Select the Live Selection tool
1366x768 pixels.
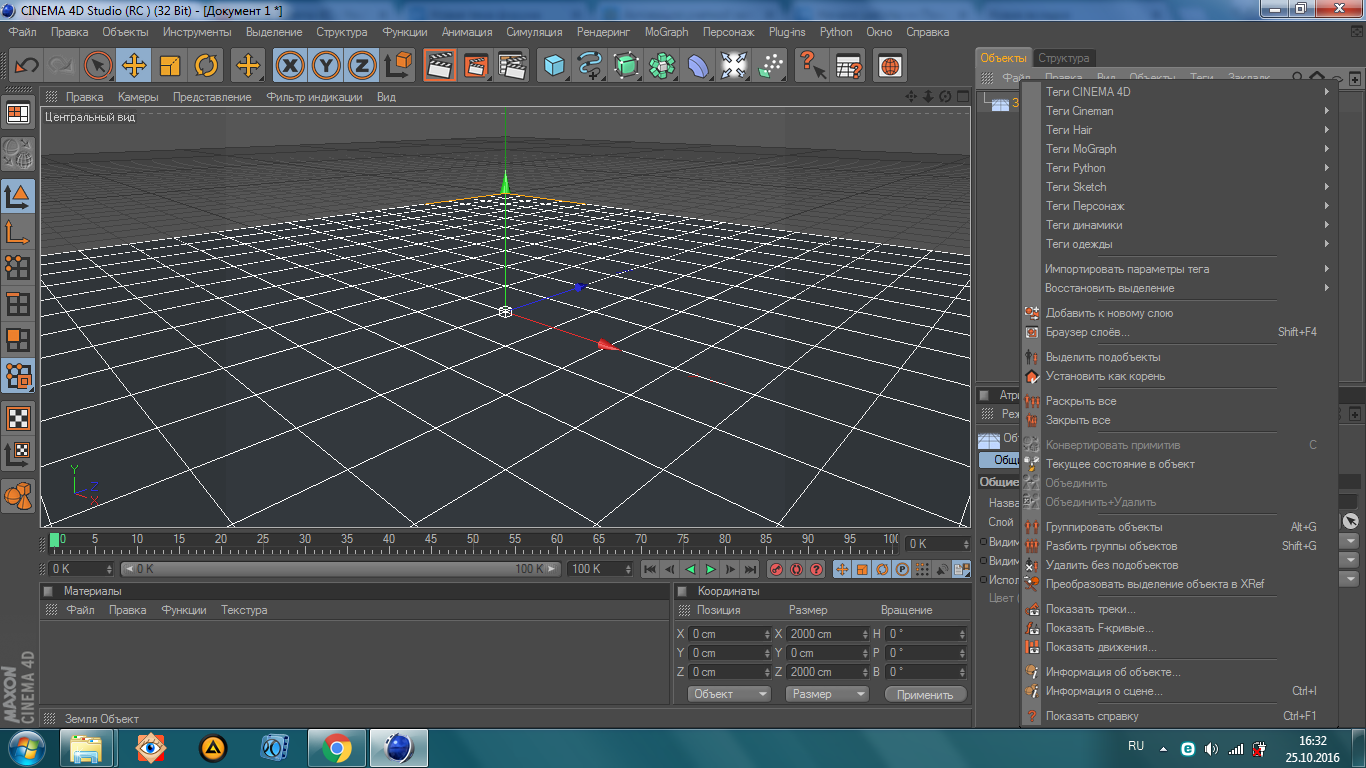tap(98, 66)
